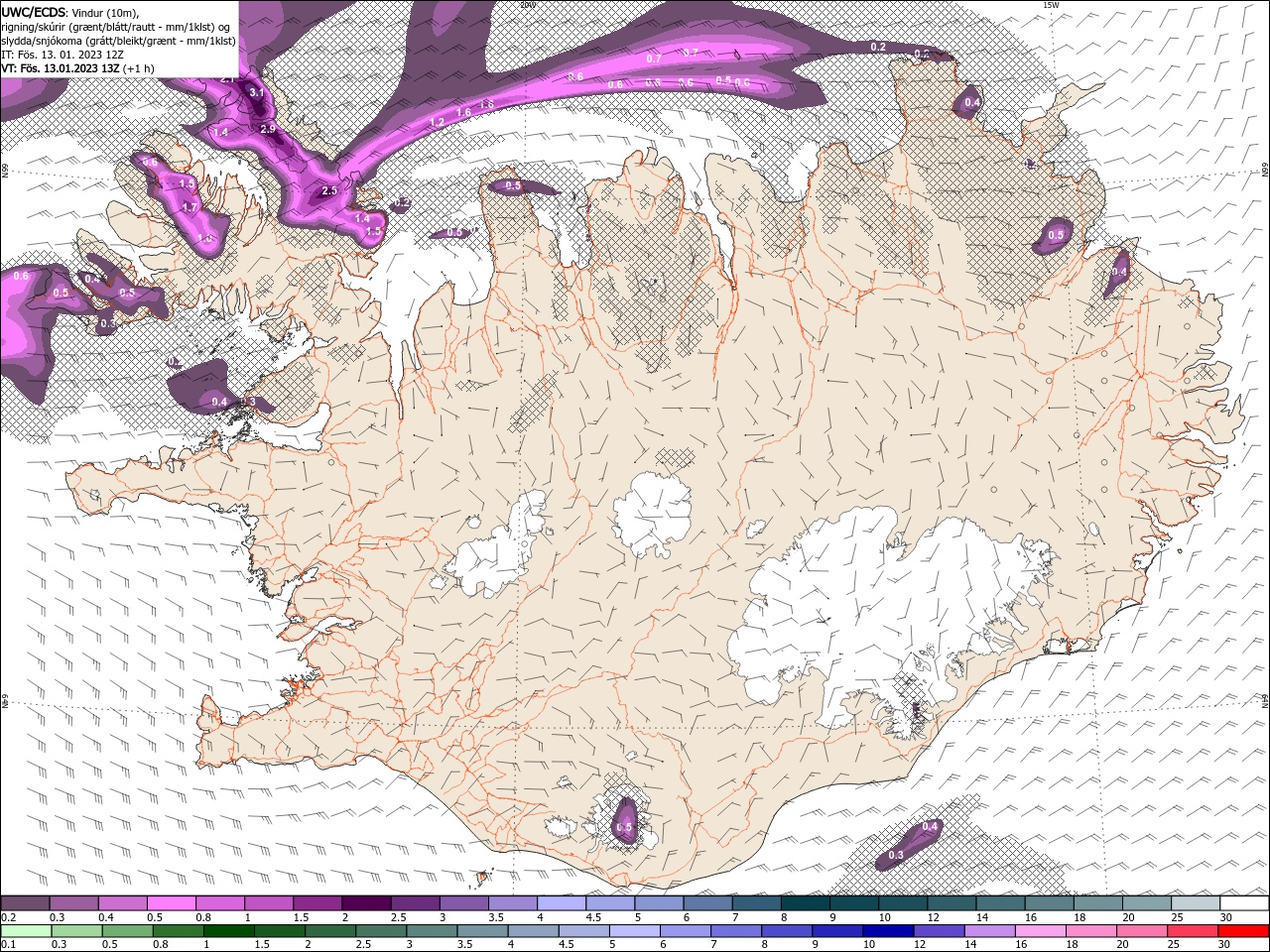This screenshot has height=952, width=1270.
Task: Select the upper legend swatch labeled 3.5
Action: [x=513, y=903]
